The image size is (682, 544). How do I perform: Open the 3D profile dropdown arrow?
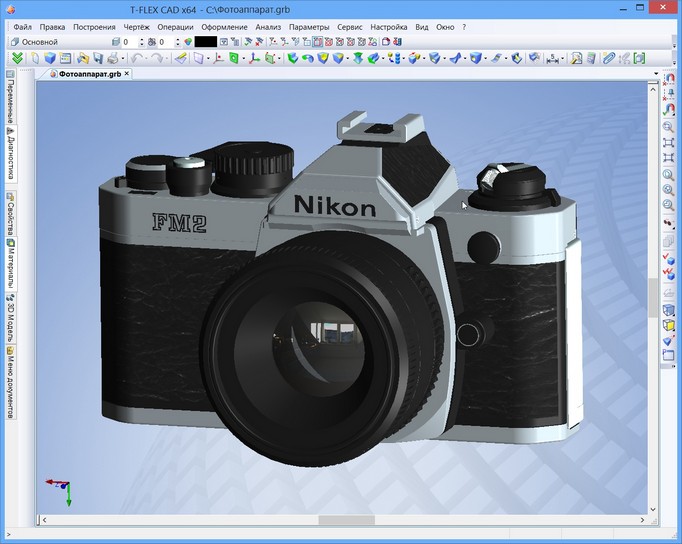pos(244,58)
